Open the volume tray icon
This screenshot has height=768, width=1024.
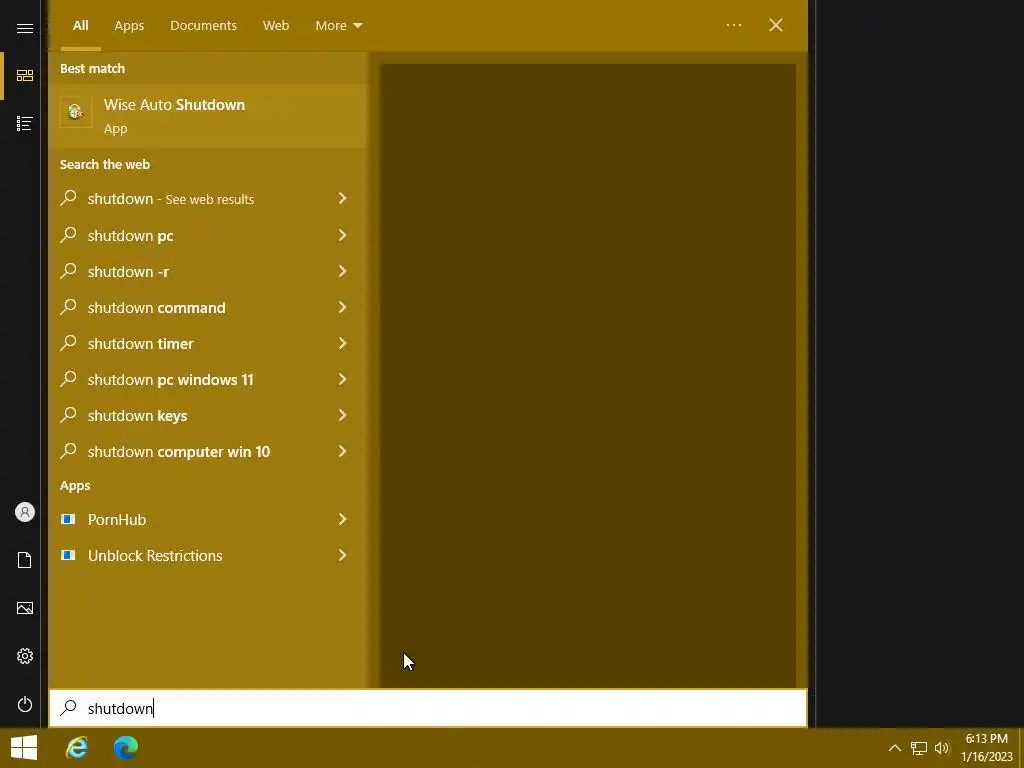tap(942, 748)
